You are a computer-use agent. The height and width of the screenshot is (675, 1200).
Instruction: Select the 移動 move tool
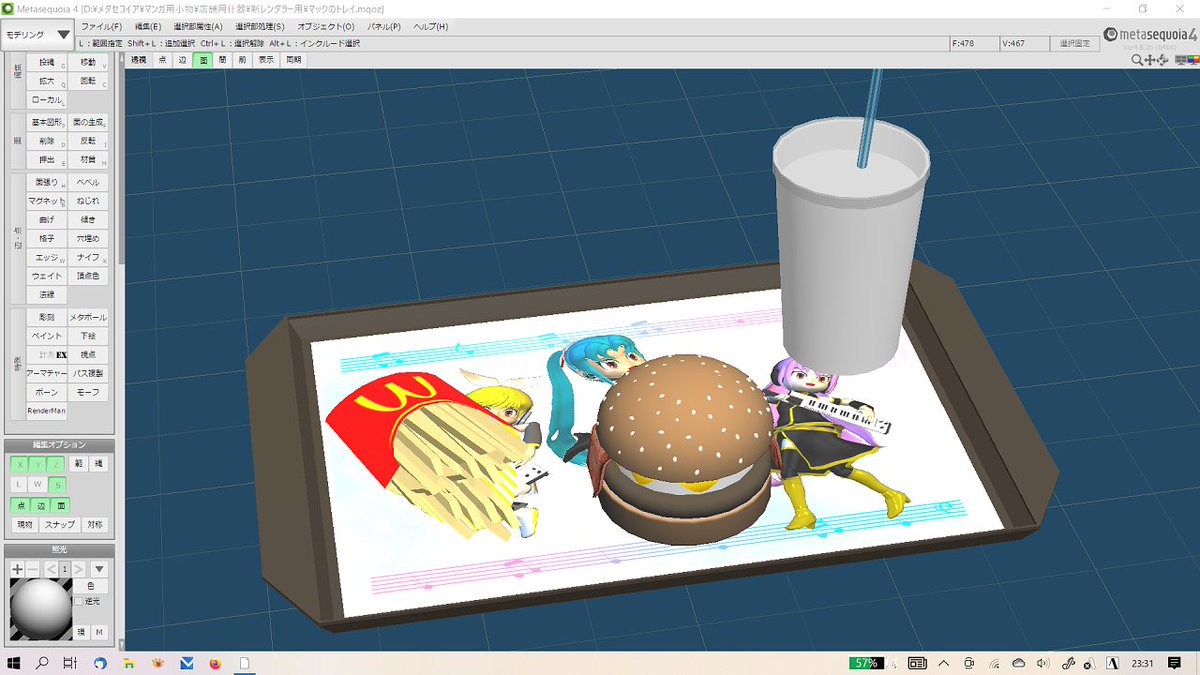tap(88, 62)
